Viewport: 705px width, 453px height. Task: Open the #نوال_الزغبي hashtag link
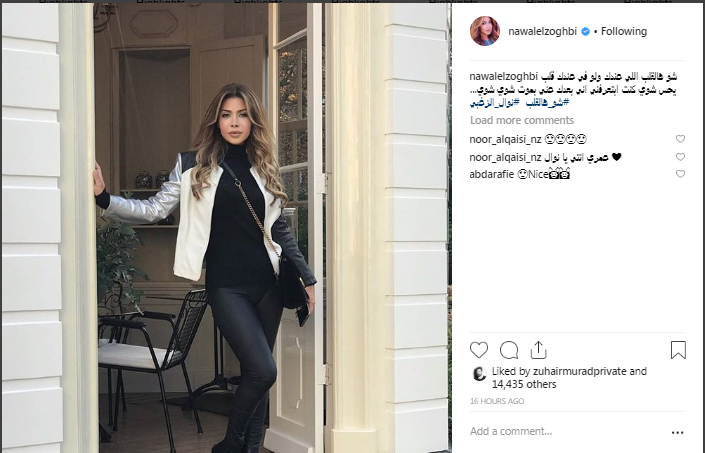(495, 102)
